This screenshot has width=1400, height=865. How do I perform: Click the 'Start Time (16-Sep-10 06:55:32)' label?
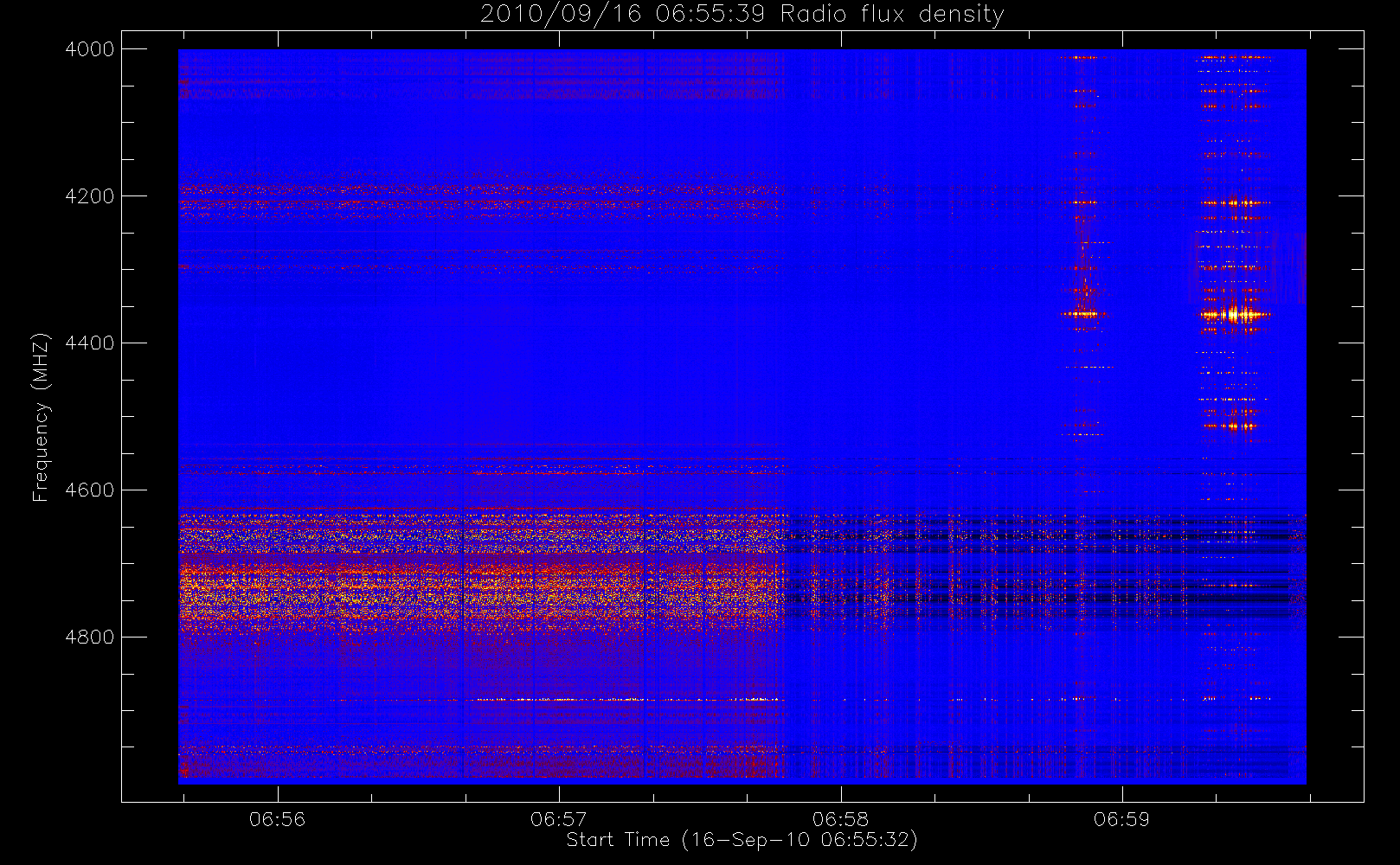742,840
